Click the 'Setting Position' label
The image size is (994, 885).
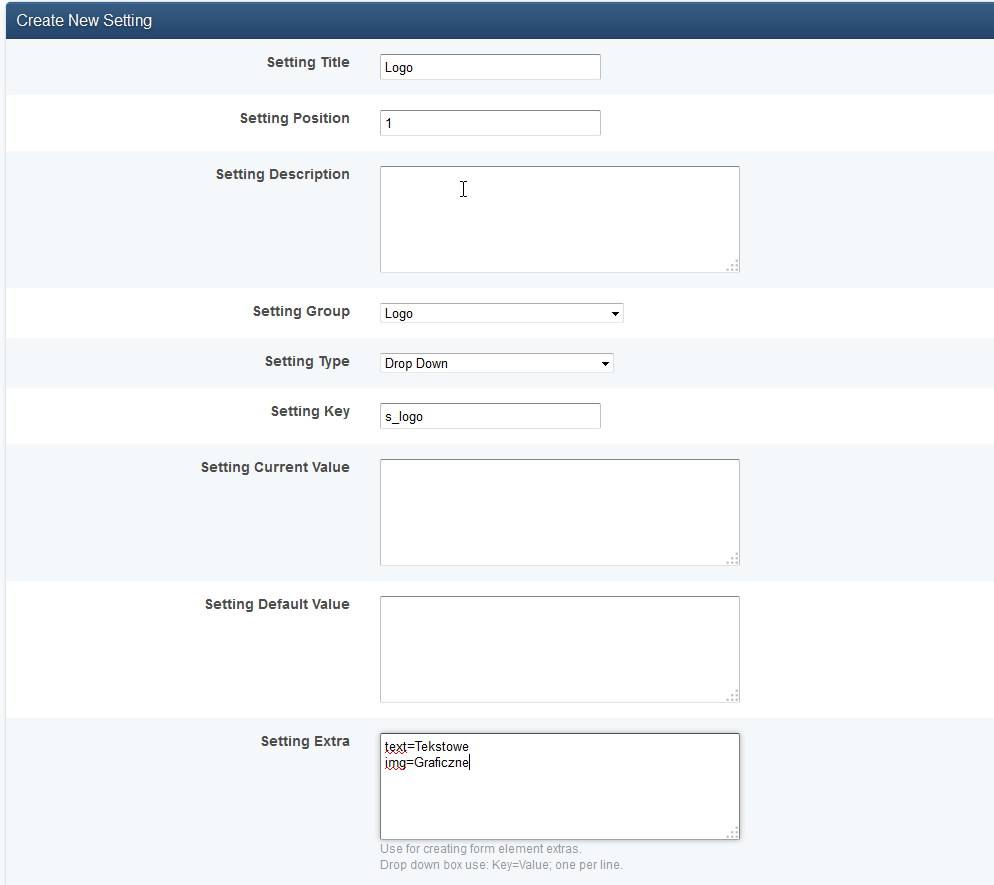[294, 118]
